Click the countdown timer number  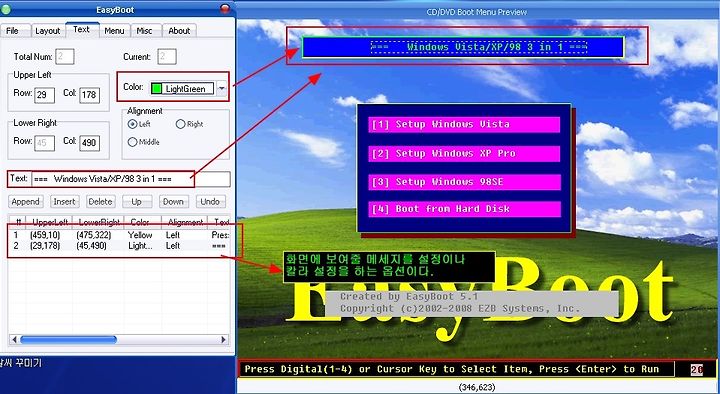[697, 370]
